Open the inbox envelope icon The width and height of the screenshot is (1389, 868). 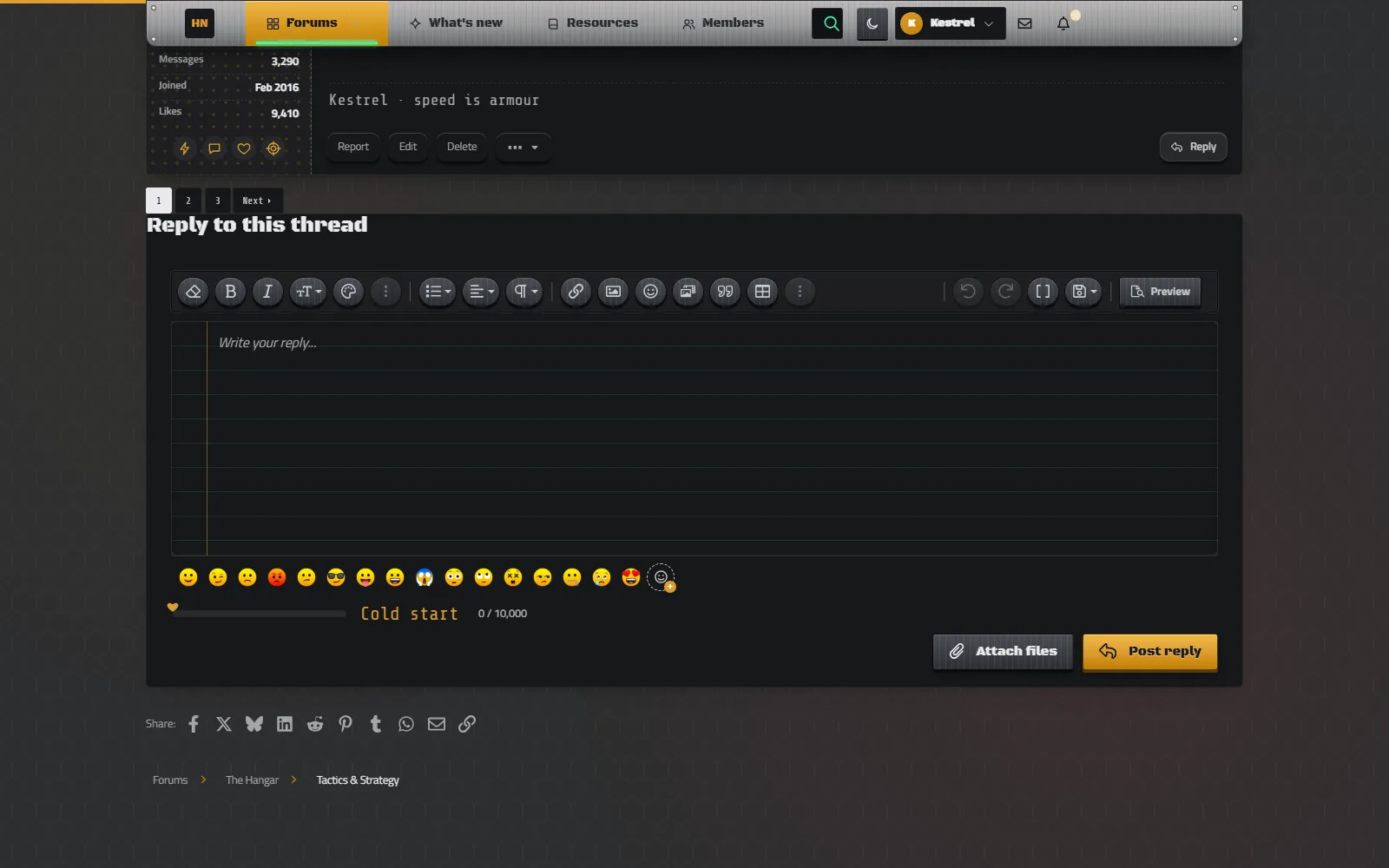coord(1024,23)
